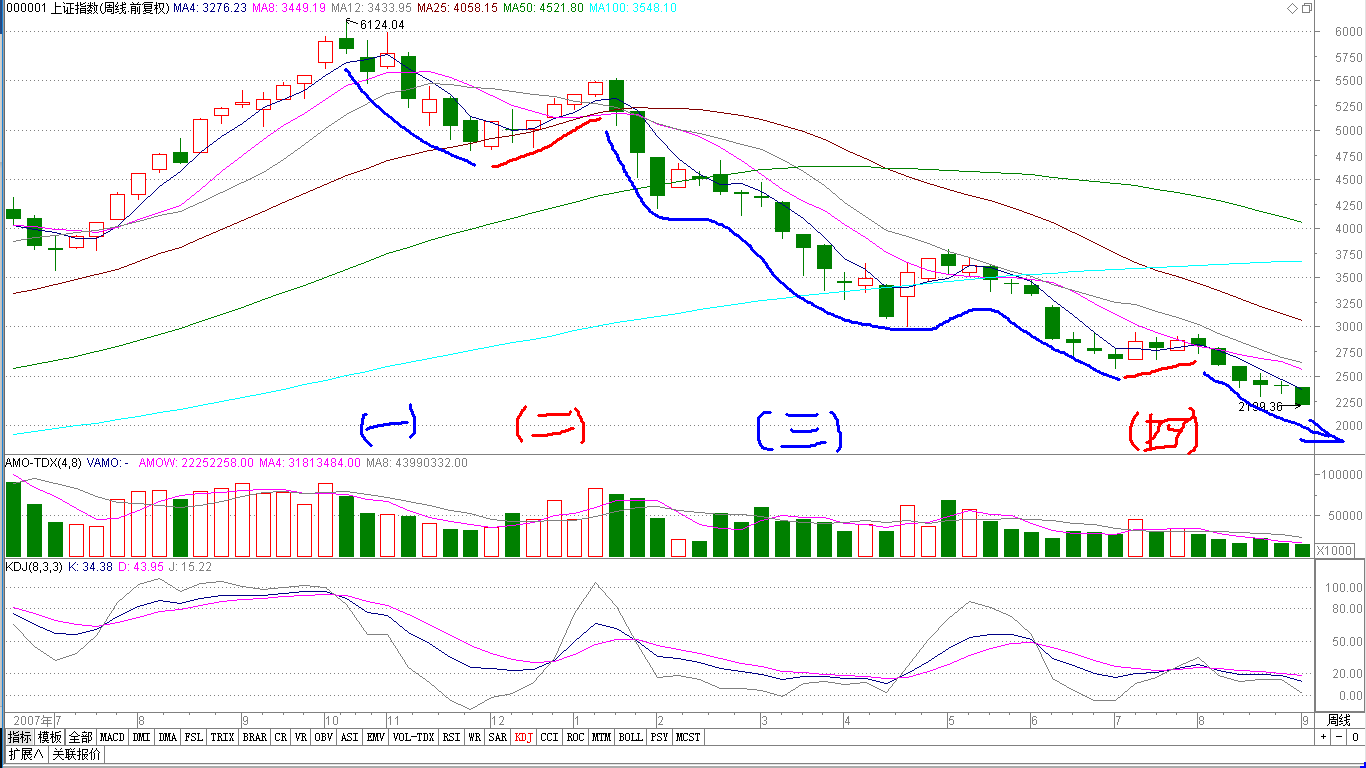This screenshot has height=768, width=1366.
Task: Select the PSY indicator
Action: click(x=658, y=737)
